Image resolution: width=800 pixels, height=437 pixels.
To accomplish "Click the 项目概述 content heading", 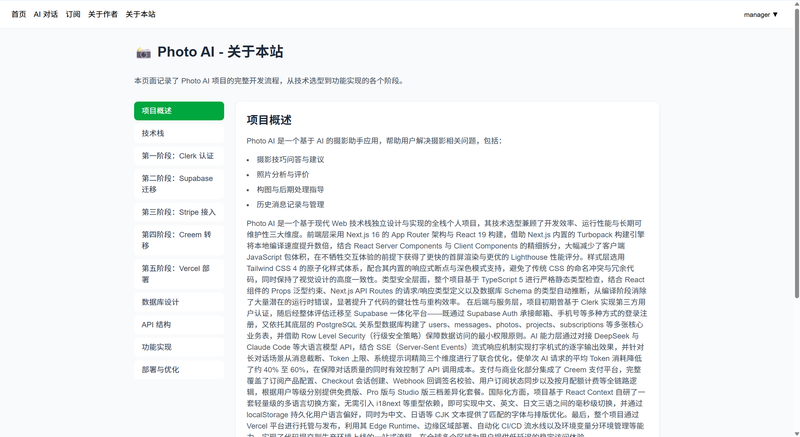I will pyautogui.click(x=269, y=120).
